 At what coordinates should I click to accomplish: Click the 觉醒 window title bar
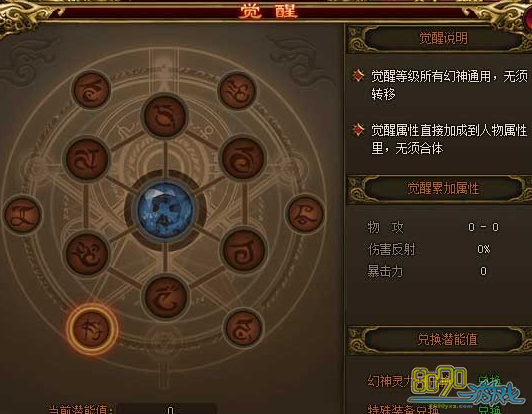click(x=268, y=11)
